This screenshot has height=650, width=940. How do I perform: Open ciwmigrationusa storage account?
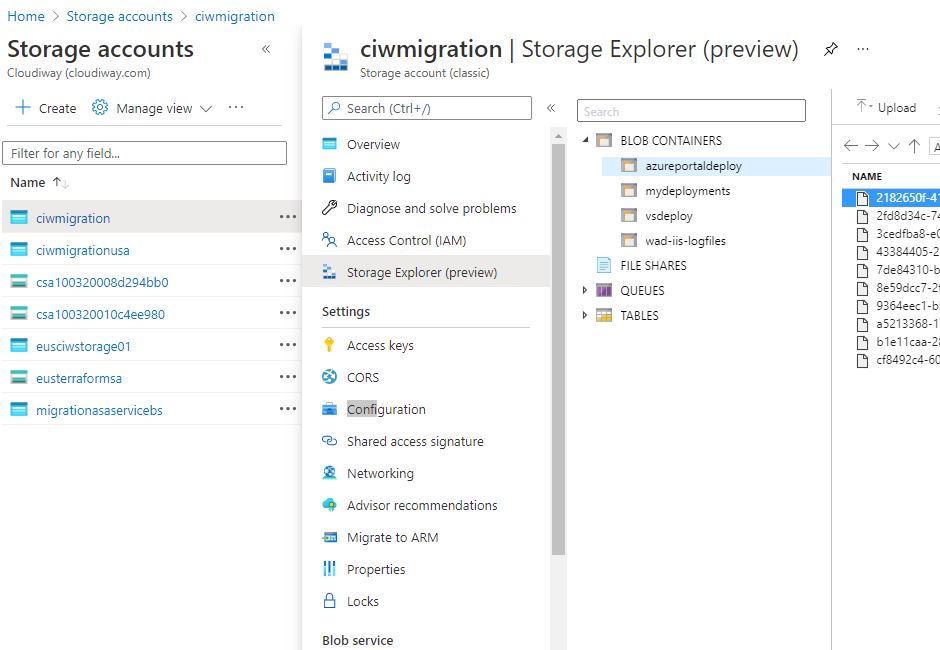(x=83, y=250)
